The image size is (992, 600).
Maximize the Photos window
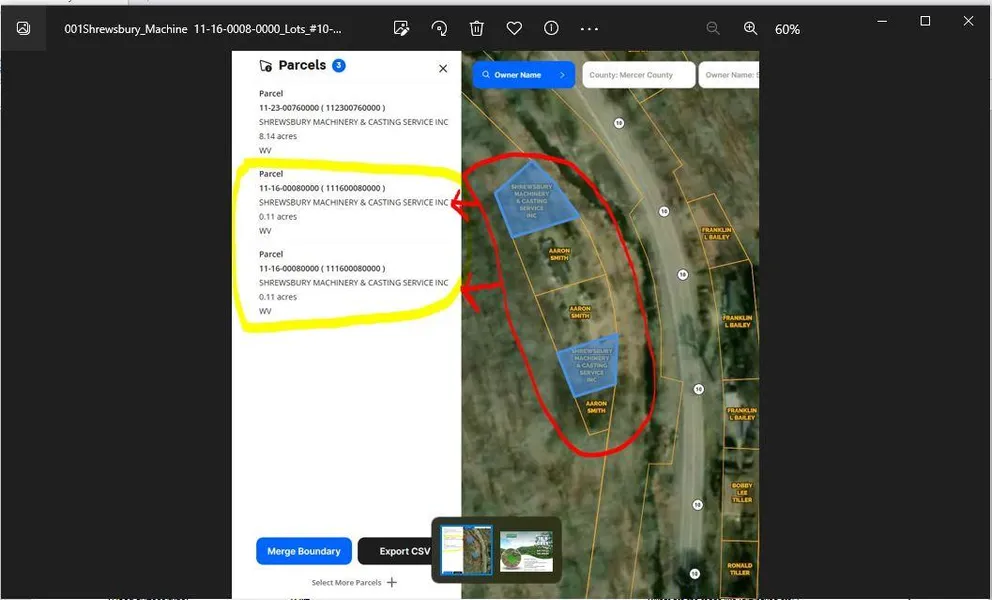coord(925,21)
